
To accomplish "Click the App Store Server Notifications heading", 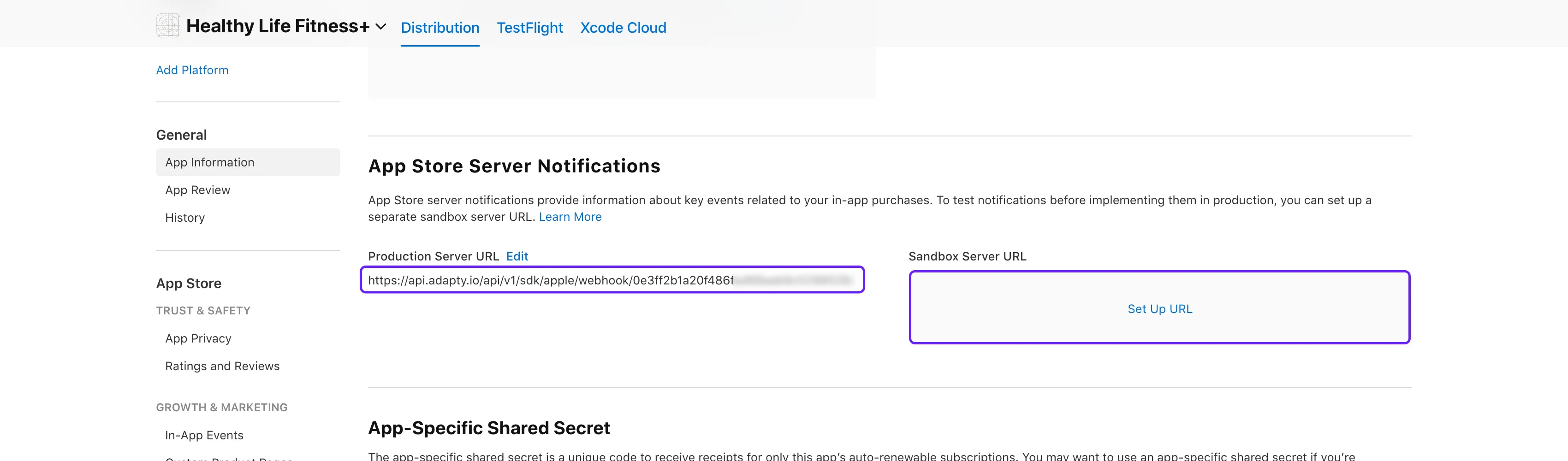I will click(x=514, y=166).
